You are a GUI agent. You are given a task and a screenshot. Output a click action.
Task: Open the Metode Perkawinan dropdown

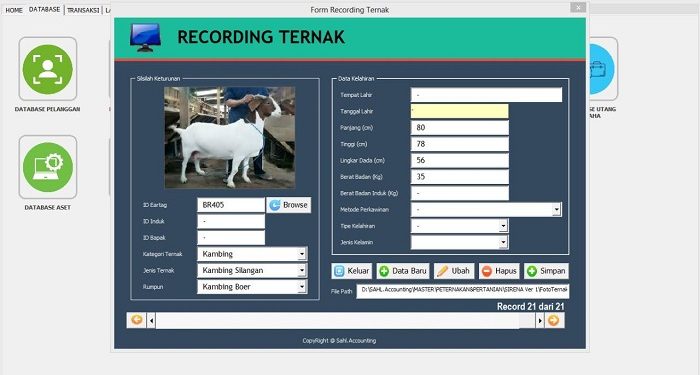[556, 209]
